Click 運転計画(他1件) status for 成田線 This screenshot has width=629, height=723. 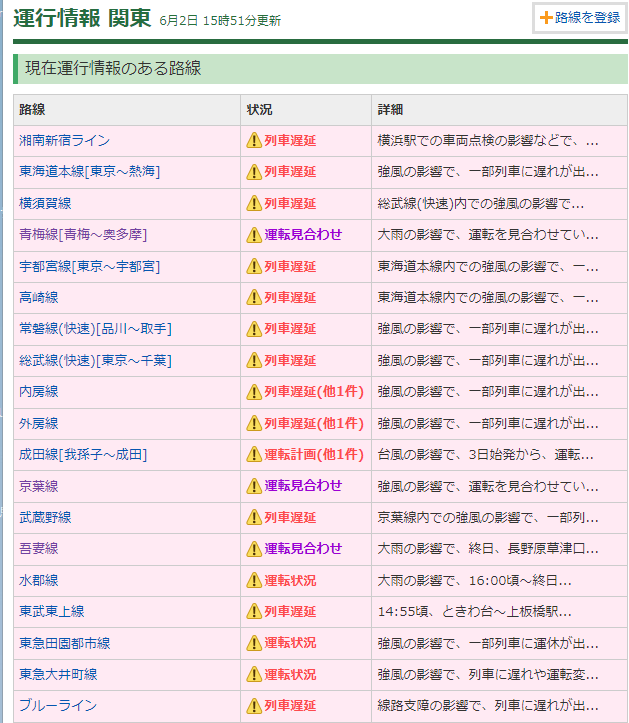click(x=314, y=455)
